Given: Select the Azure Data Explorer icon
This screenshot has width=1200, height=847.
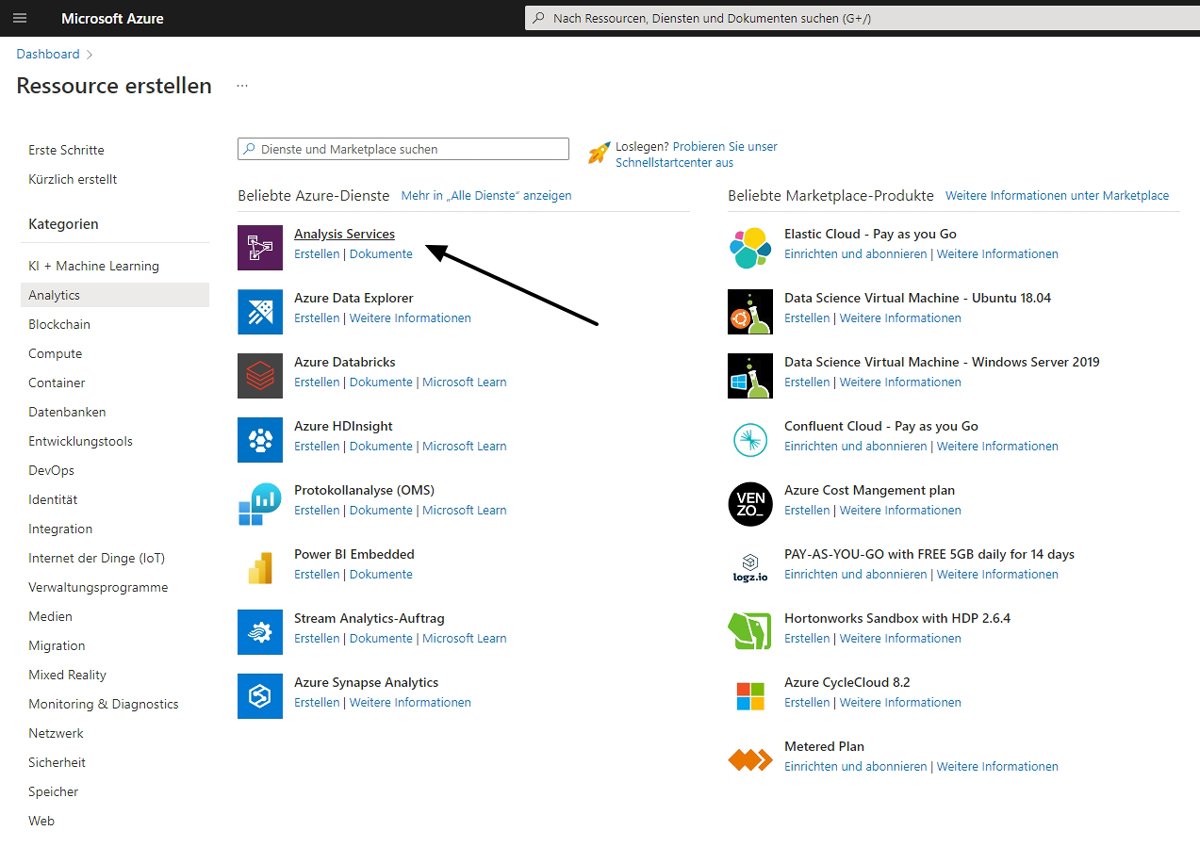Looking at the screenshot, I should [259, 311].
